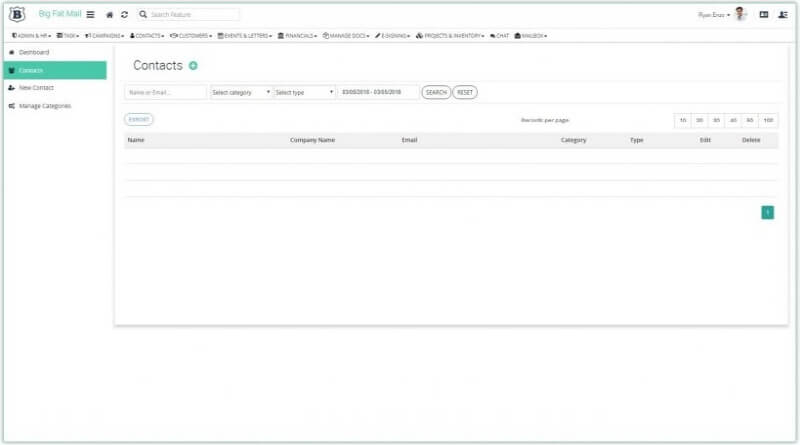Sort by the Email column header
Viewport: 800px width, 445px height.
tap(409, 140)
